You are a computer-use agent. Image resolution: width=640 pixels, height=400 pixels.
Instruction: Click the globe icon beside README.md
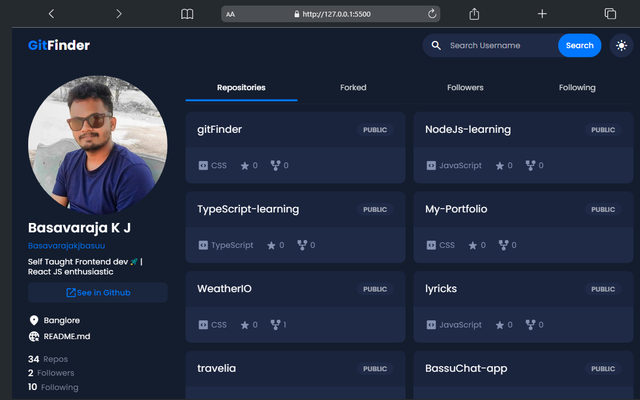(34, 336)
